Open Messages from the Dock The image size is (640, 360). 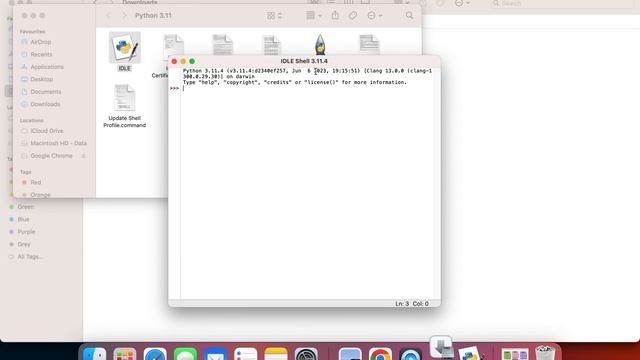tap(185, 354)
